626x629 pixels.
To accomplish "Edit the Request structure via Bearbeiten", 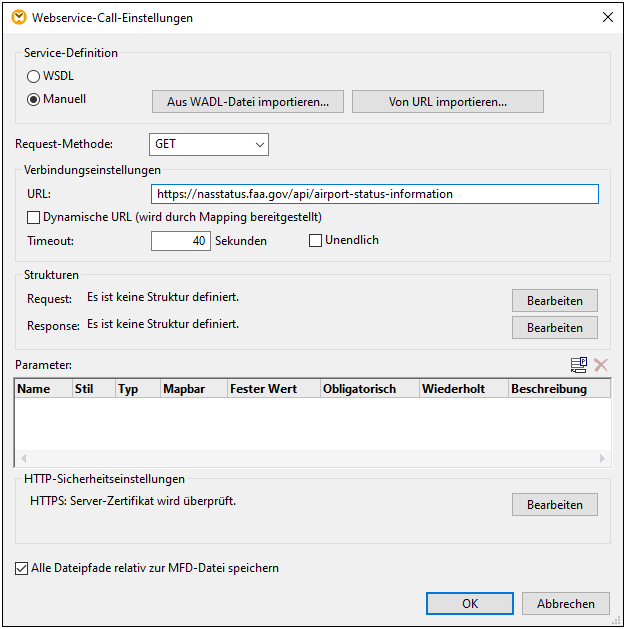I will click(555, 300).
